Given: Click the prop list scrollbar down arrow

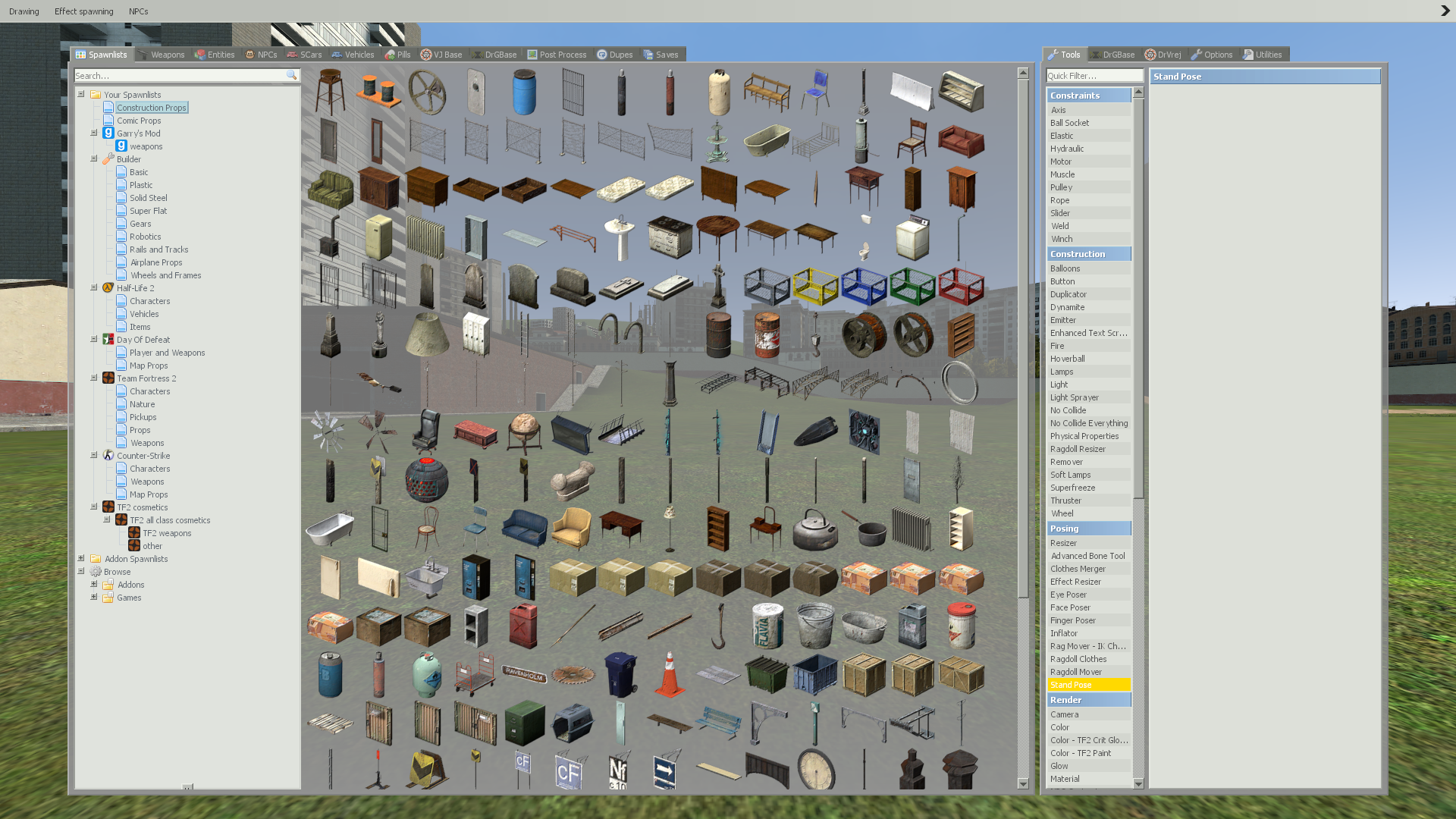Looking at the screenshot, I should click(1023, 784).
